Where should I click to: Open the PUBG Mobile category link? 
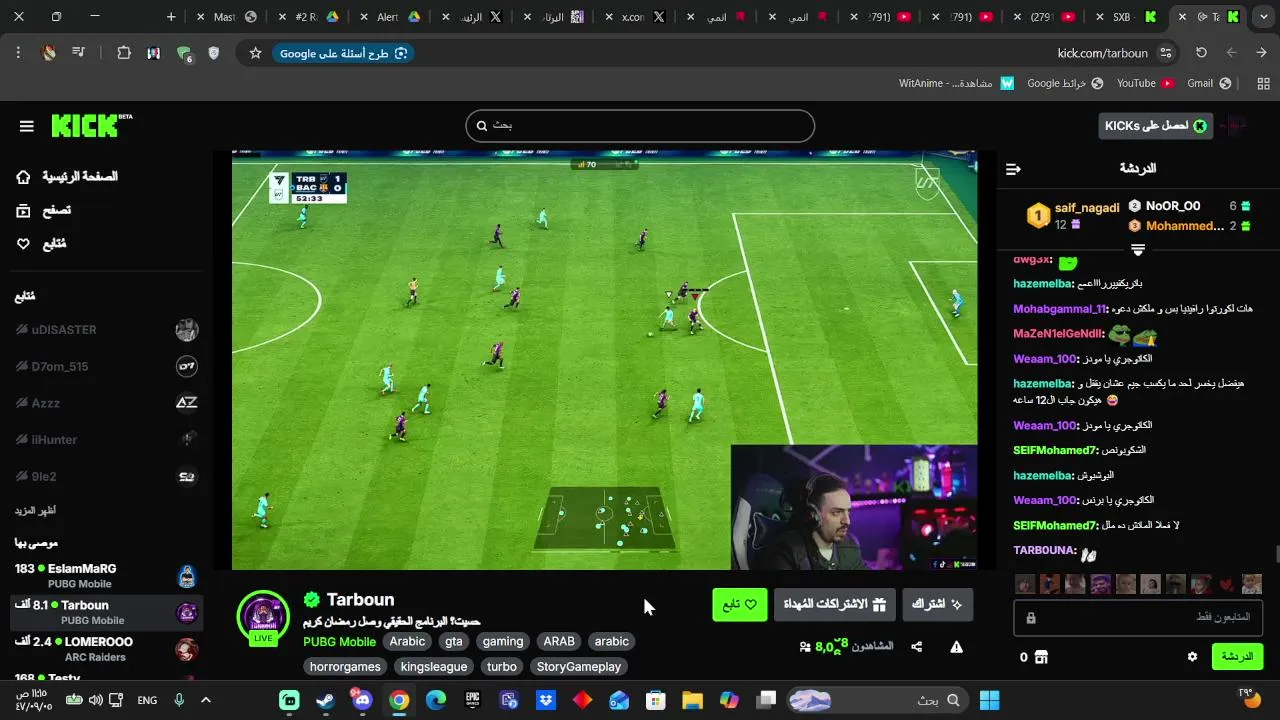(339, 642)
